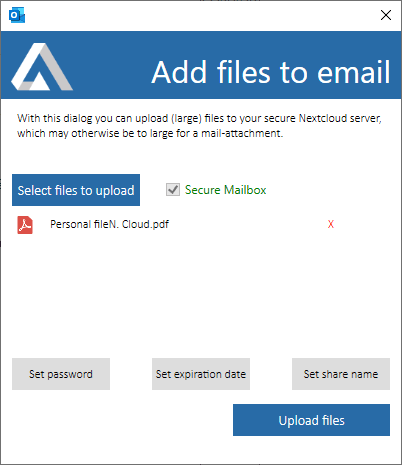
Task: Click the Add files to email heading
Action: [x=271, y=72]
